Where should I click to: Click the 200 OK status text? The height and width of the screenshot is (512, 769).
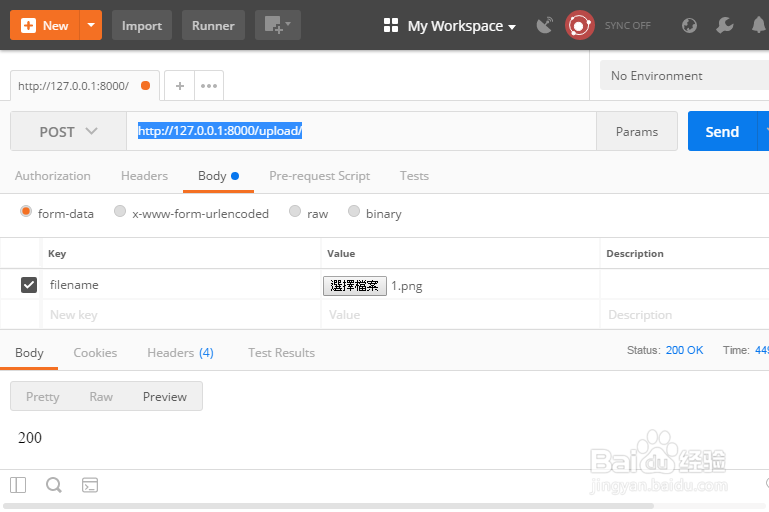tap(684, 350)
